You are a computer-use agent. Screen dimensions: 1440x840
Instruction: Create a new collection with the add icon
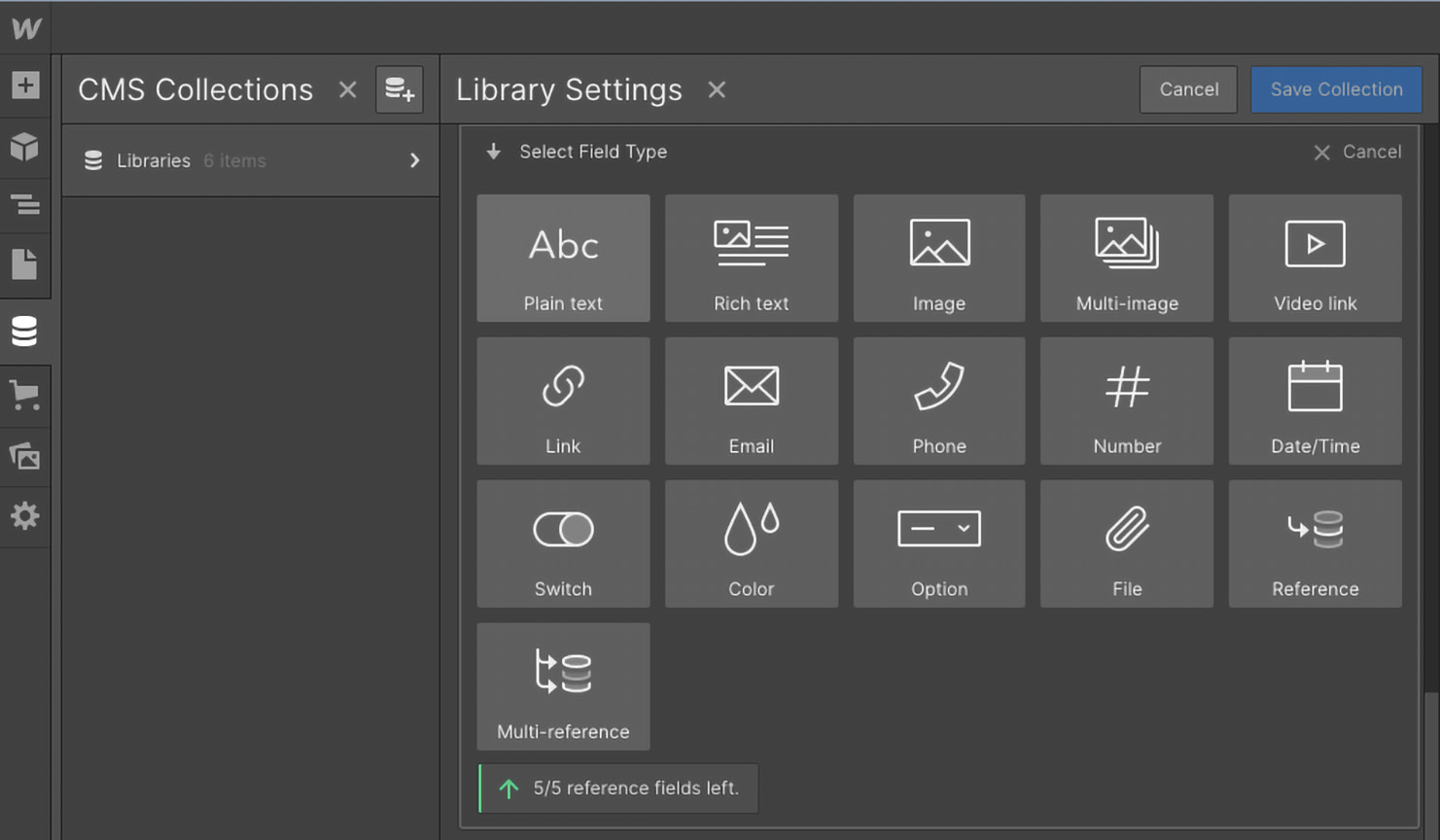coord(399,89)
